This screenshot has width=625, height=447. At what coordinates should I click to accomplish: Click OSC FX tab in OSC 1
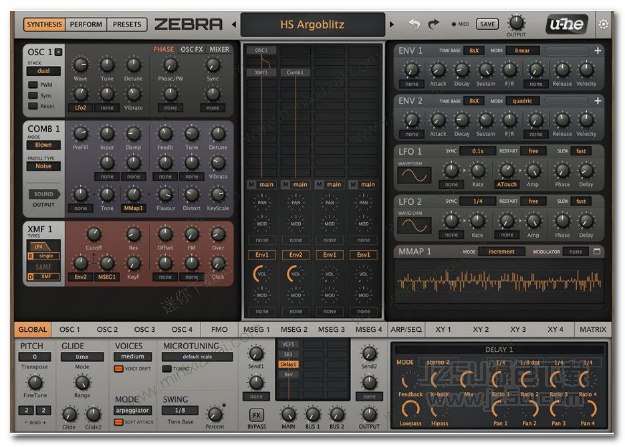coord(192,49)
